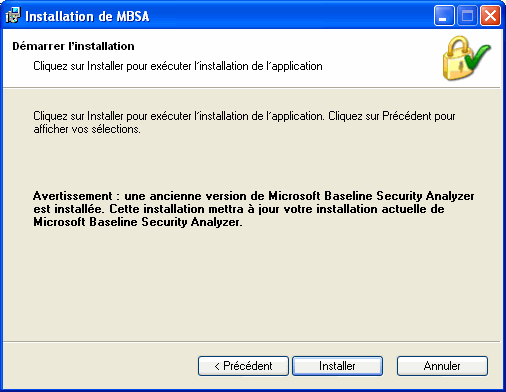Minimize the Installation de MBSA window
Viewport: 506px width, 392px height.
444,16
